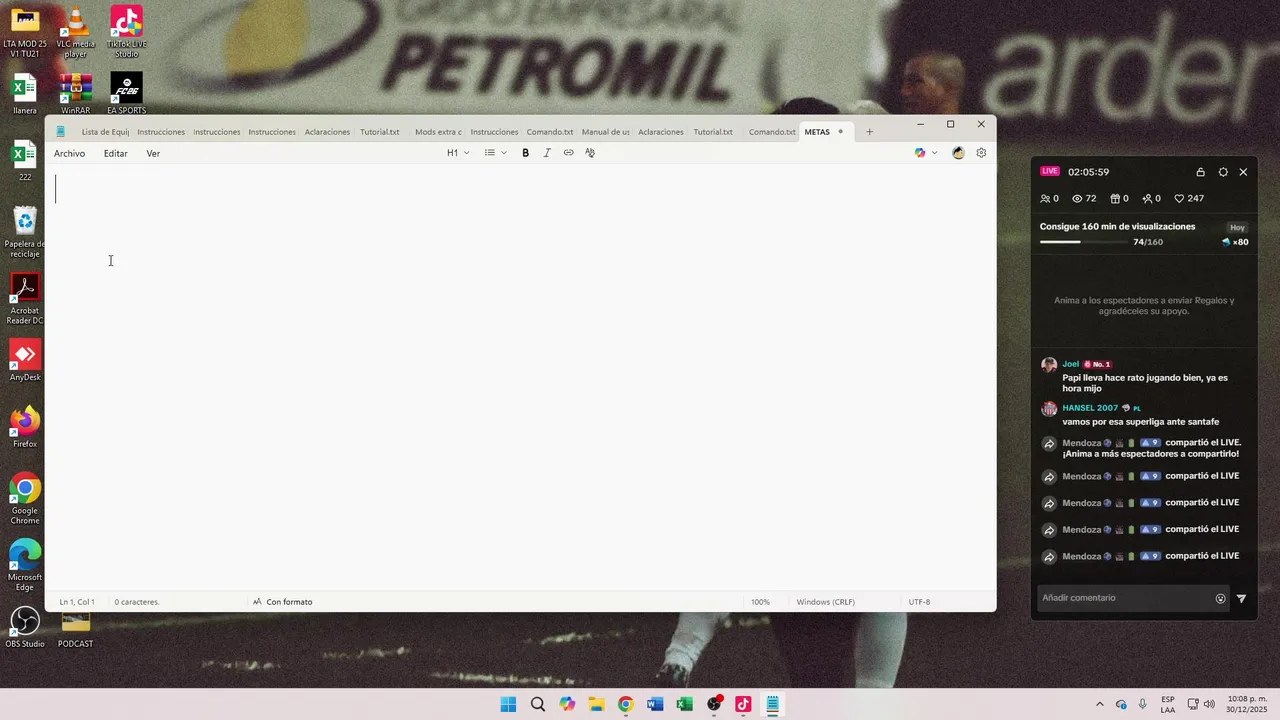Click the gifts count icon in LIVE panel
Image resolution: width=1280 pixels, height=720 pixels.
click(x=1120, y=198)
